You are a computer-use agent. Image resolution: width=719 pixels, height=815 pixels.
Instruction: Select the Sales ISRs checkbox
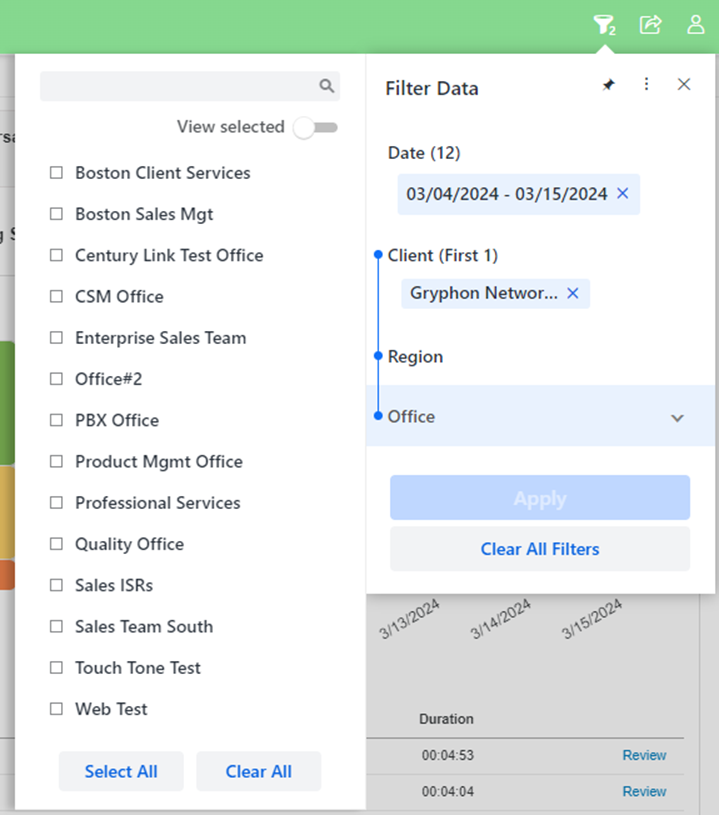pos(56,585)
